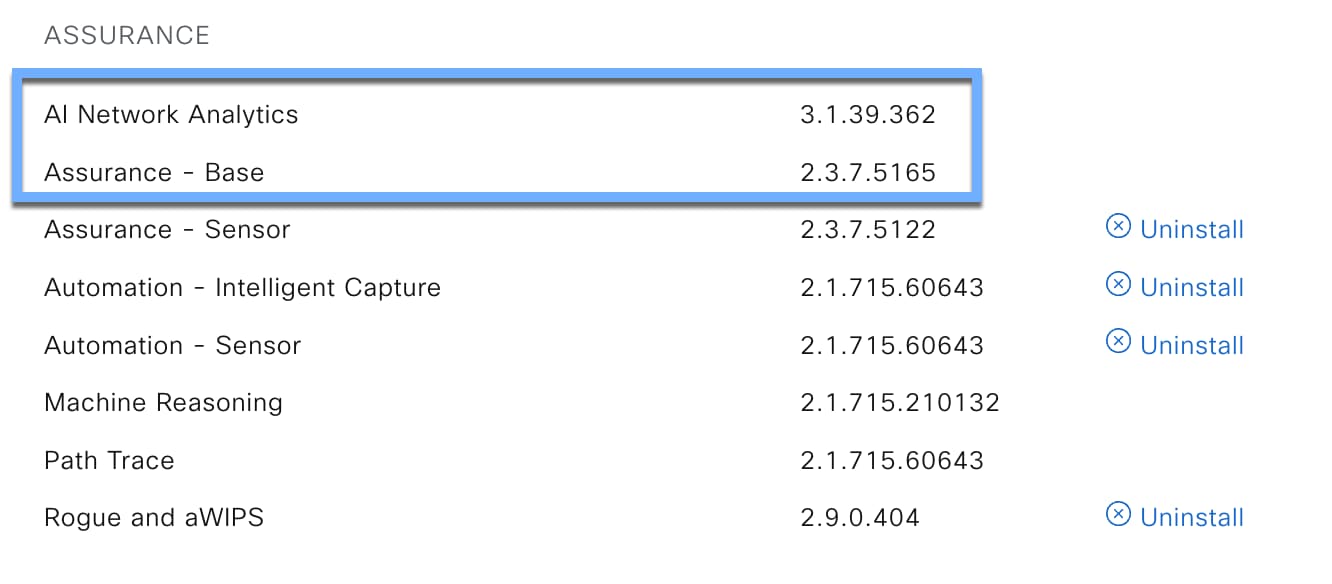Click the ASSURANCE section heading
The height and width of the screenshot is (584, 1332).
[127, 36]
